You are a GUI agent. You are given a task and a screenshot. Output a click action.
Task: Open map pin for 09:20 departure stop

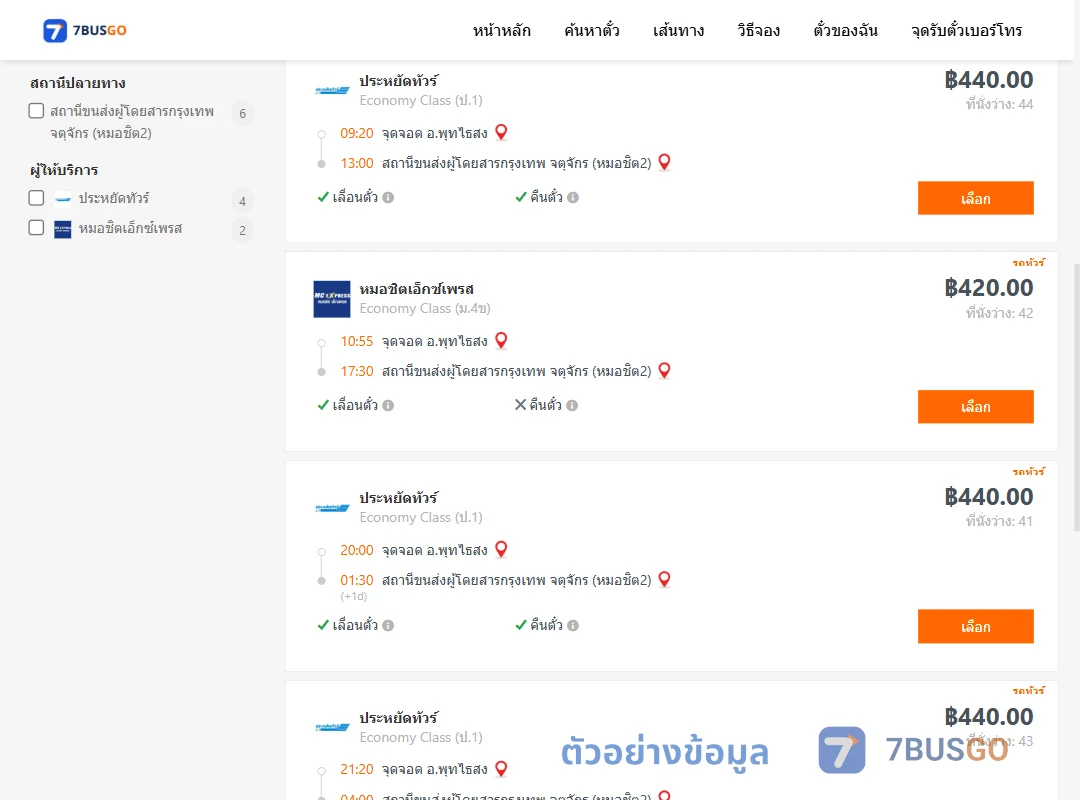(x=501, y=132)
